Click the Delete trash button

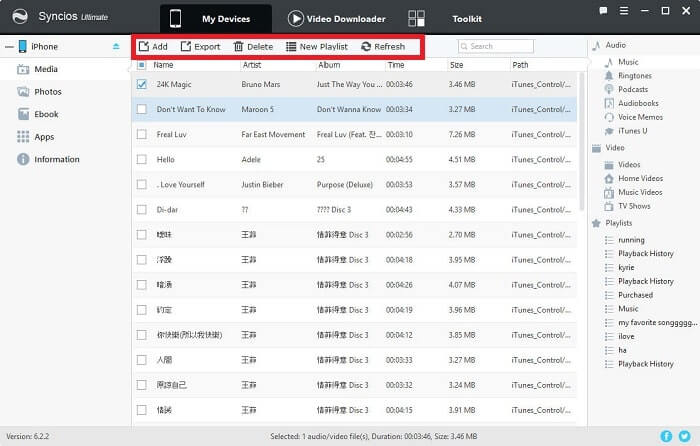253,46
